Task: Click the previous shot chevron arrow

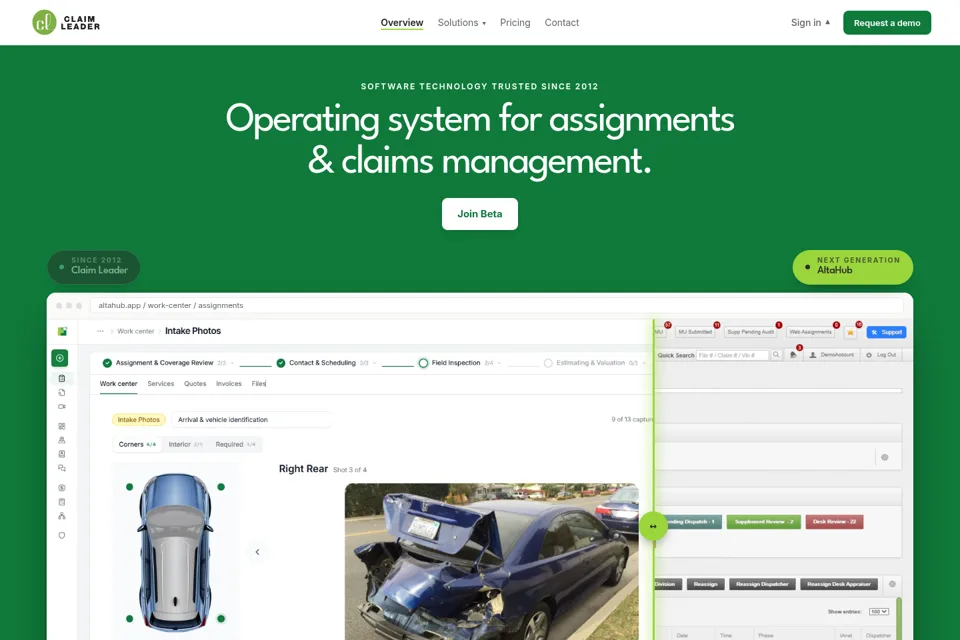Action: click(x=257, y=552)
